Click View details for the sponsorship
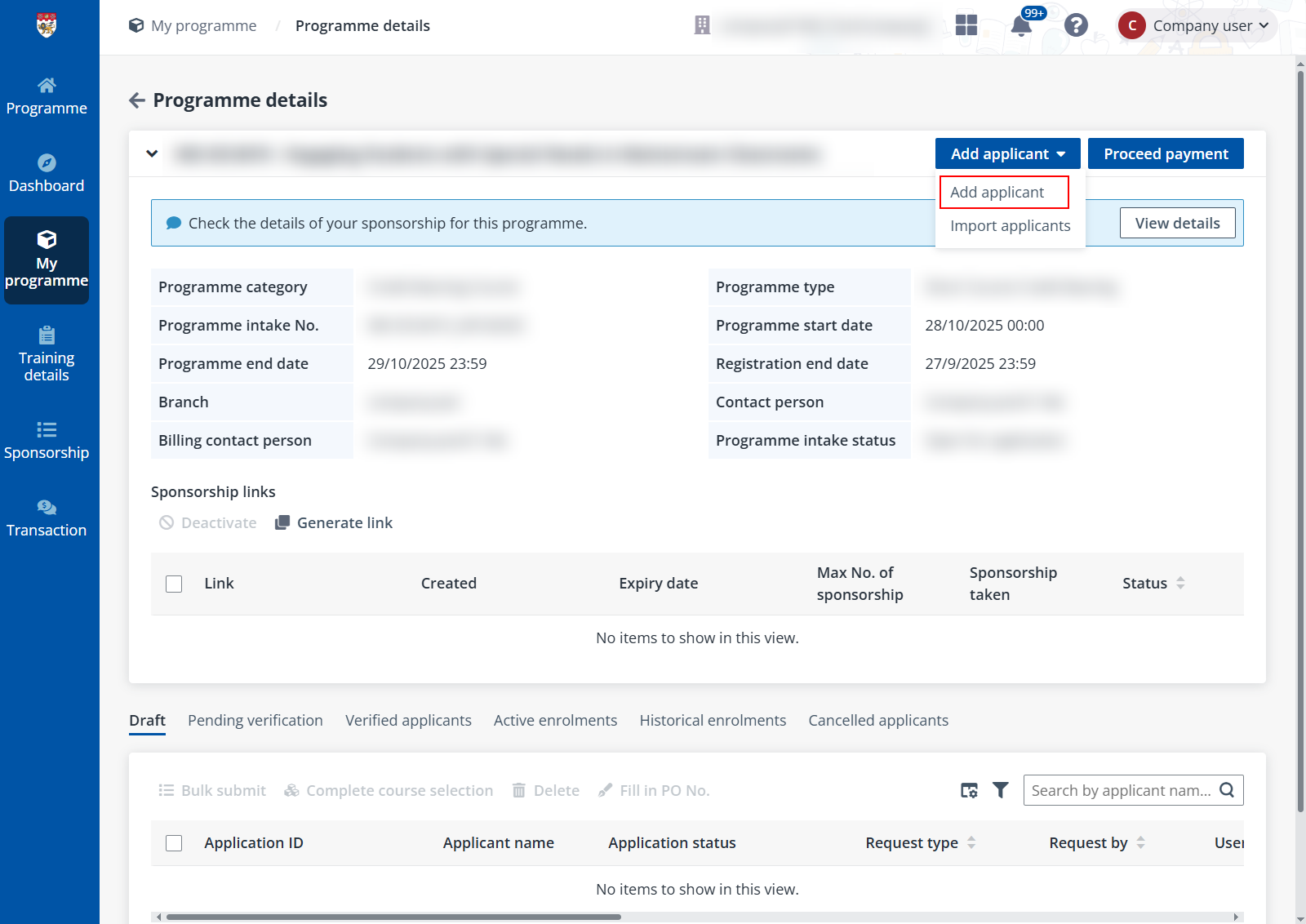Image resolution: width=1306 pixels, height=924 pixels. [1177, 223]
